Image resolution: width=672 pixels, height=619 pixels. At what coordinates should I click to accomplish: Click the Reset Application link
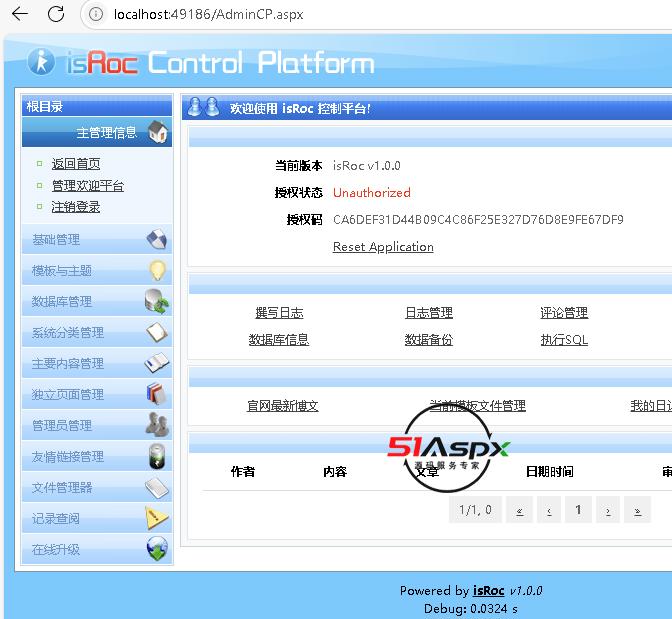[x=383, y=247]
